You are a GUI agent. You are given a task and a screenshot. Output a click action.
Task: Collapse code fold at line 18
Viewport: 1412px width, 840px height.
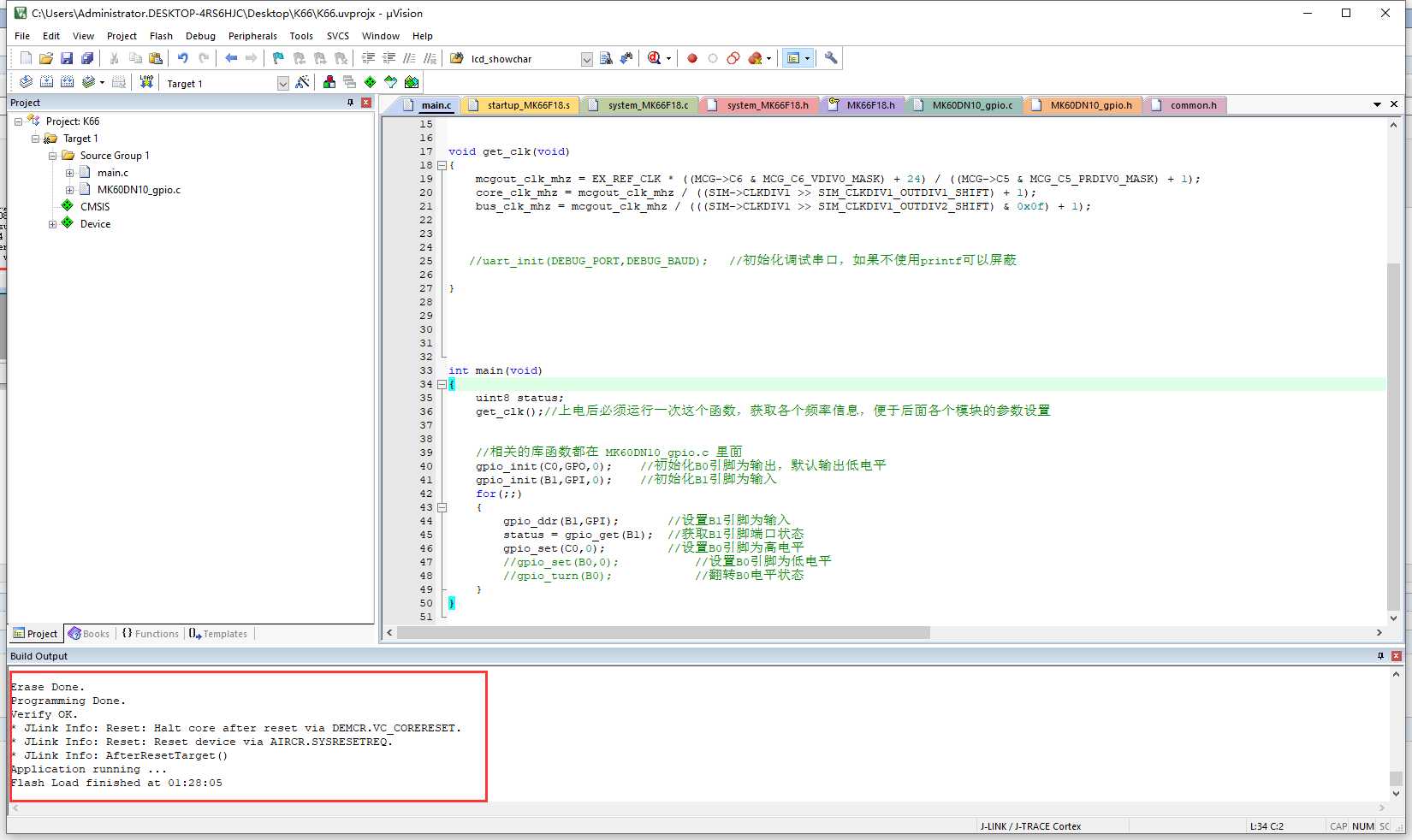(x=442, y=165)
